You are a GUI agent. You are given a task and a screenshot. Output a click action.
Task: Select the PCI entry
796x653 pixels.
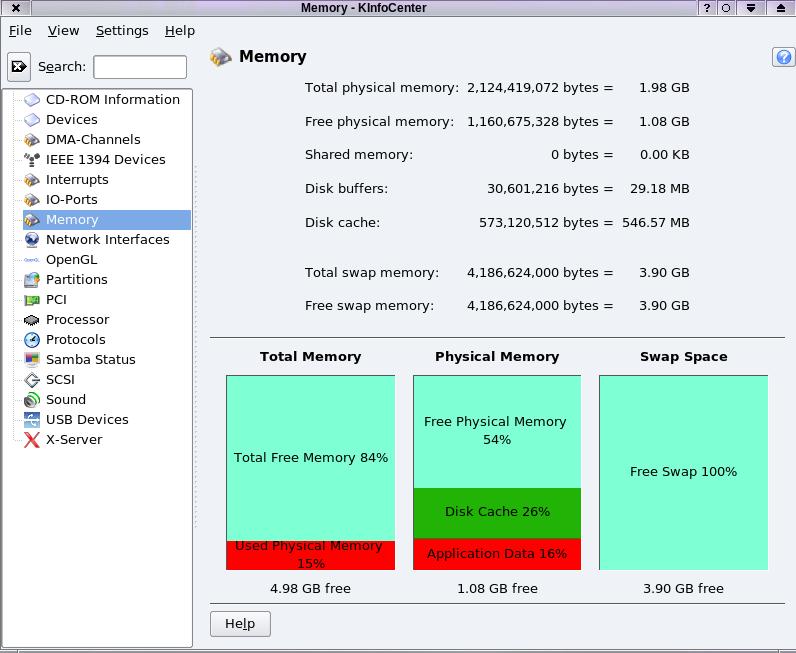56,300
